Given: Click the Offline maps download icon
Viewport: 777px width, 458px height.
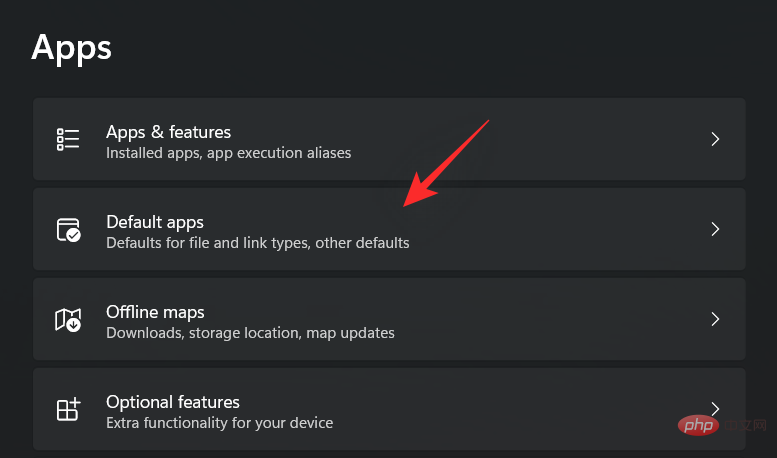Looking at the screenshot, I should (x=68, y=319).
